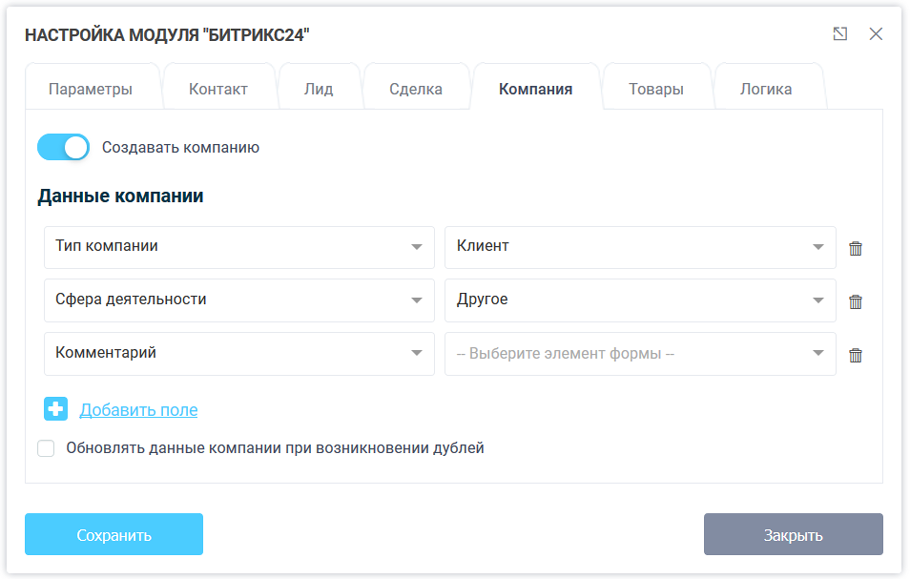
Task: Delete the Сфера деятельности field row
Action: click(x=855, y=301)
